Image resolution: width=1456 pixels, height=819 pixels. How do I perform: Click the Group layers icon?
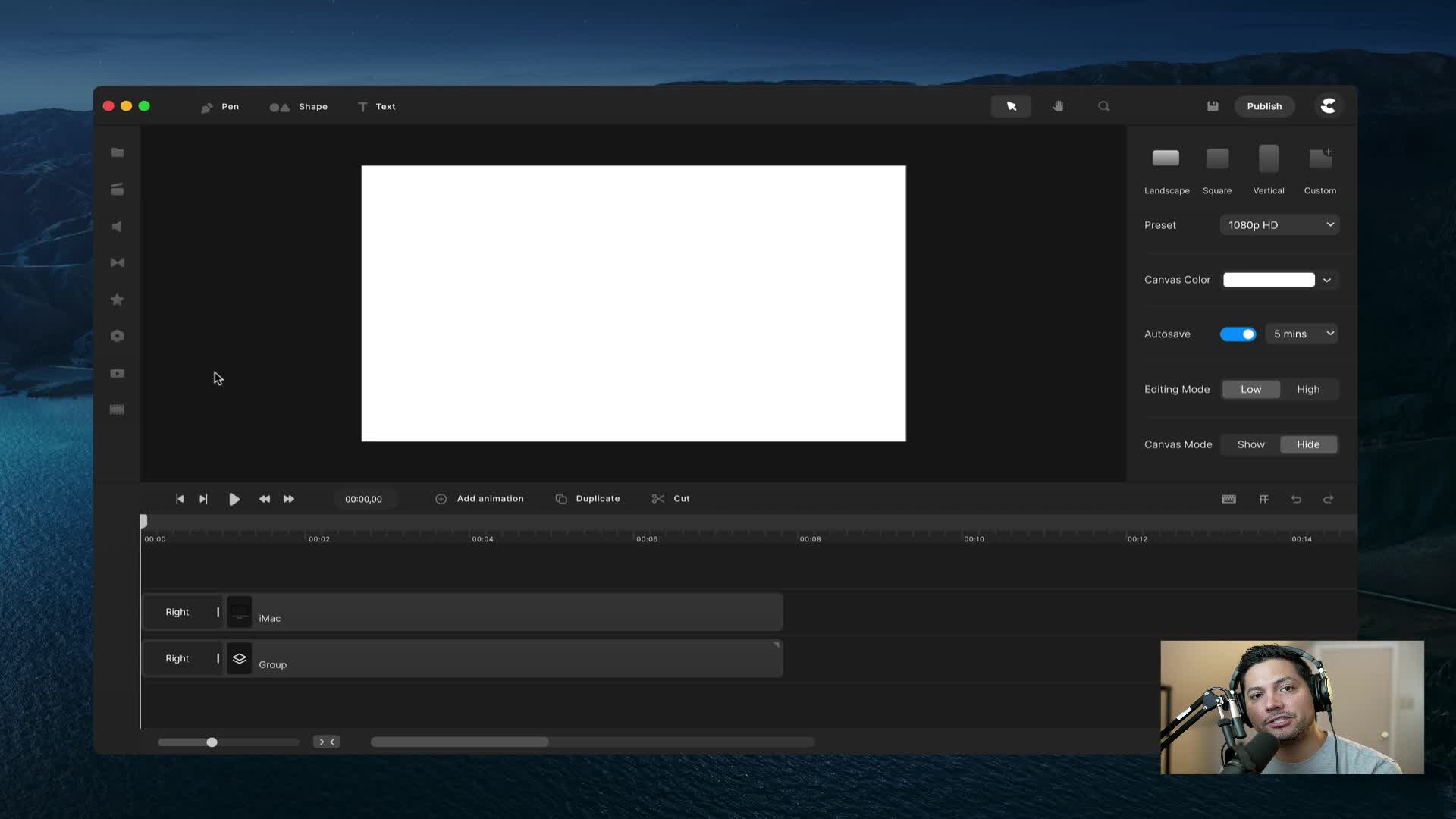(x=240, y=658)
